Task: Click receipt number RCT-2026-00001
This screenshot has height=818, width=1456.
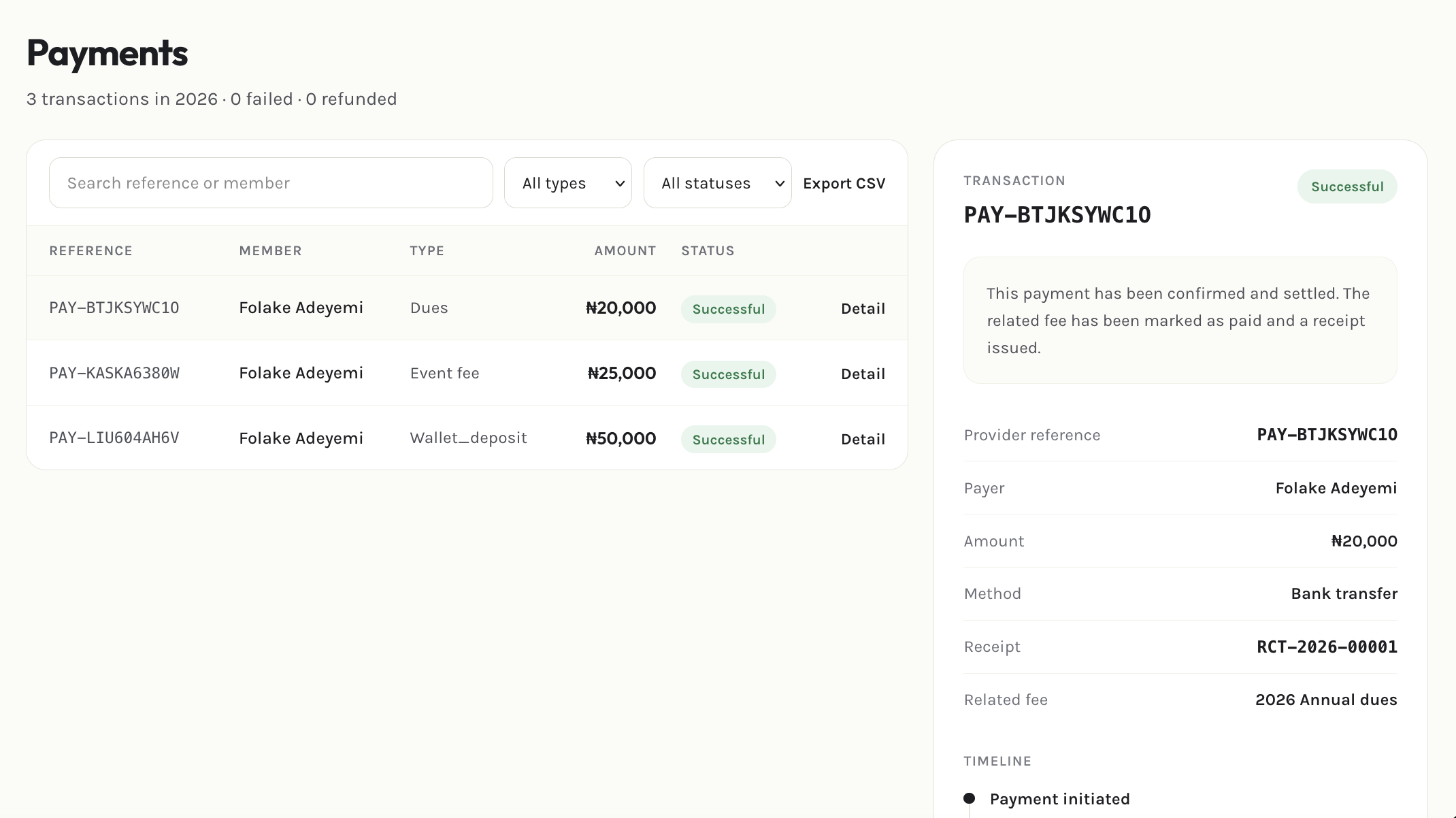Action: coord(1327,647)
